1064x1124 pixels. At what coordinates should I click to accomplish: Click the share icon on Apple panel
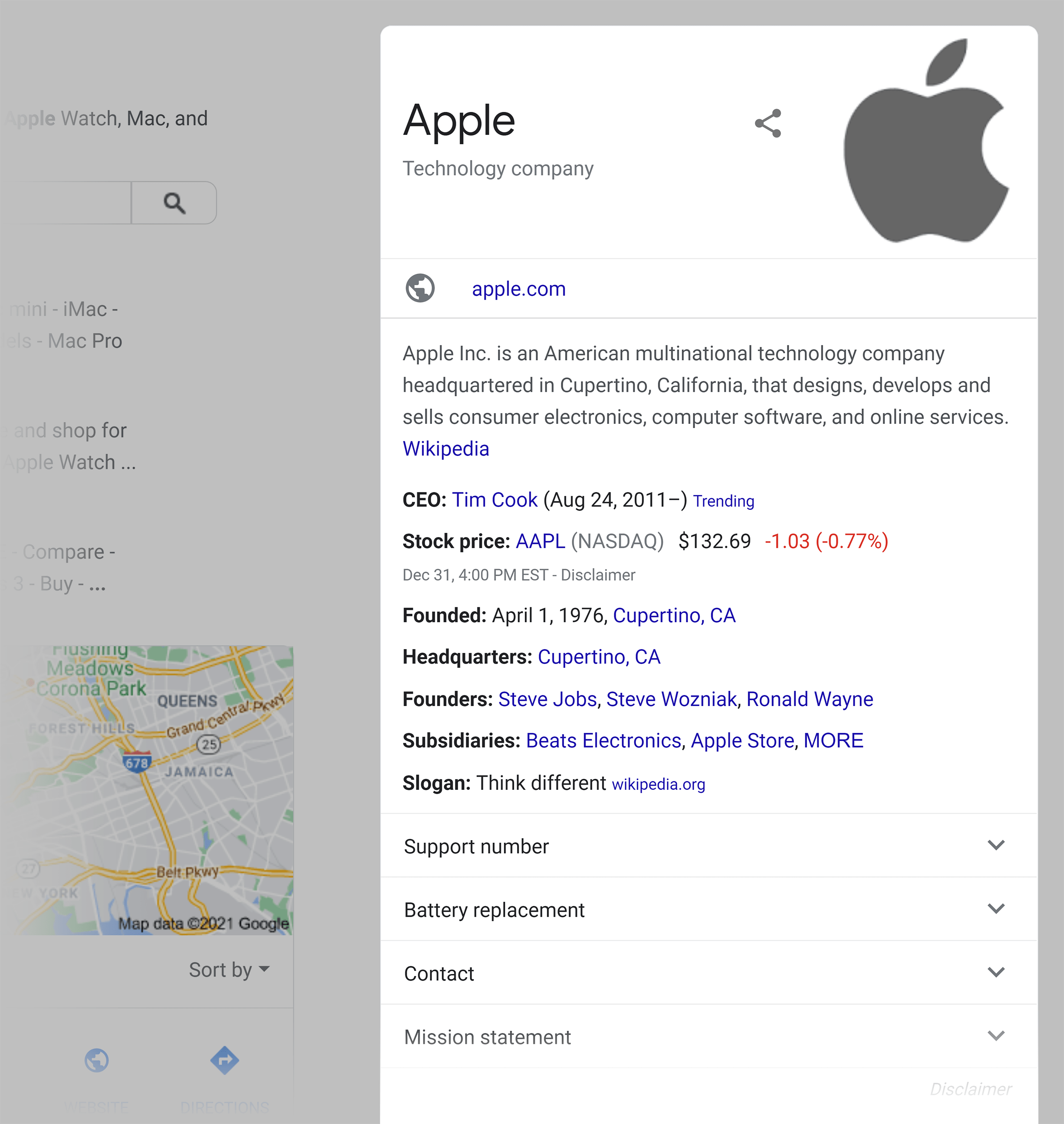pyautogui.click(x=769, y=123)
